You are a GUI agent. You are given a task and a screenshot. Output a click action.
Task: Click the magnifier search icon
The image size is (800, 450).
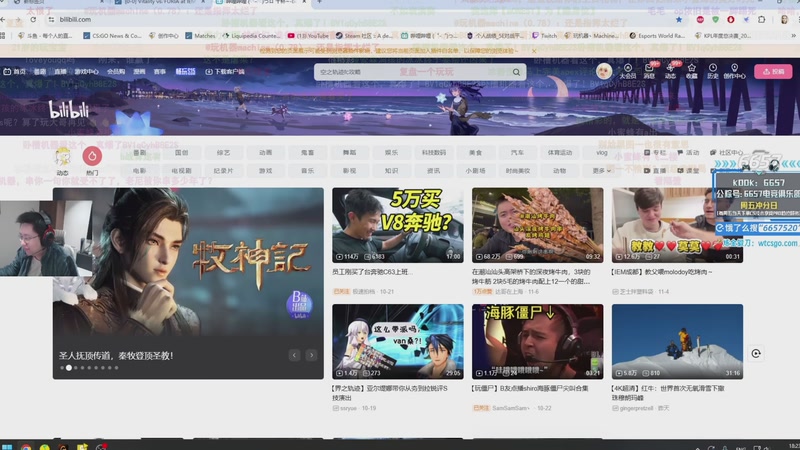click(516, 72)
